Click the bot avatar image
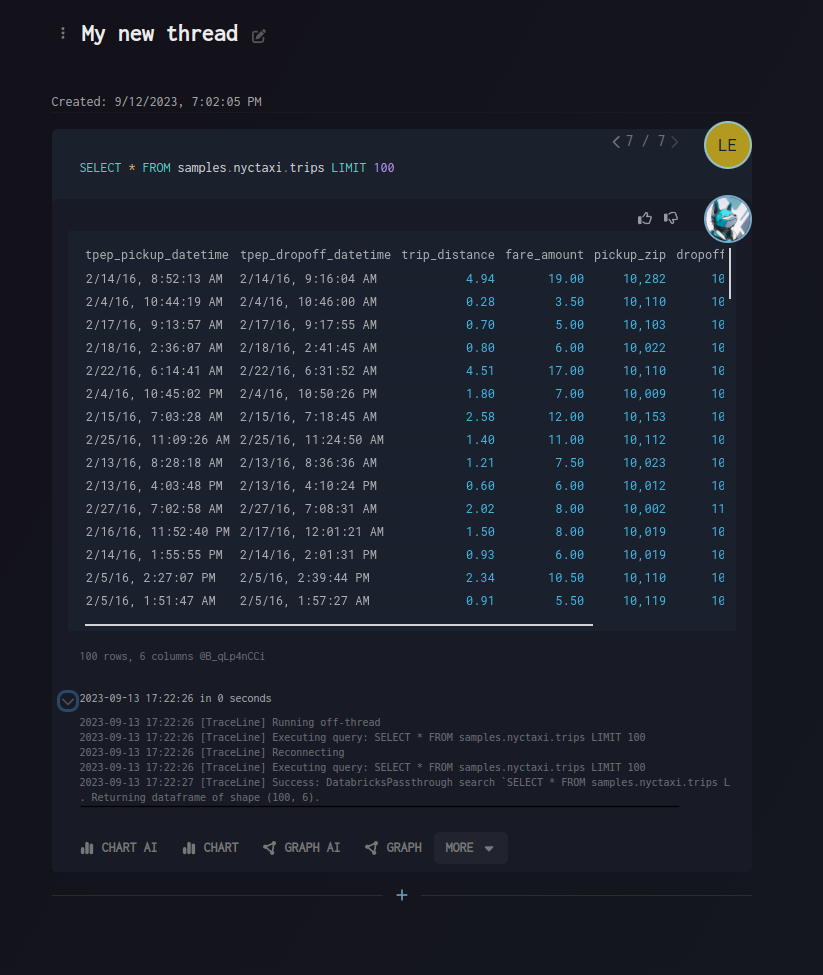Image resolution: width=823 pixels, height=975 pixels. point(727,218)
